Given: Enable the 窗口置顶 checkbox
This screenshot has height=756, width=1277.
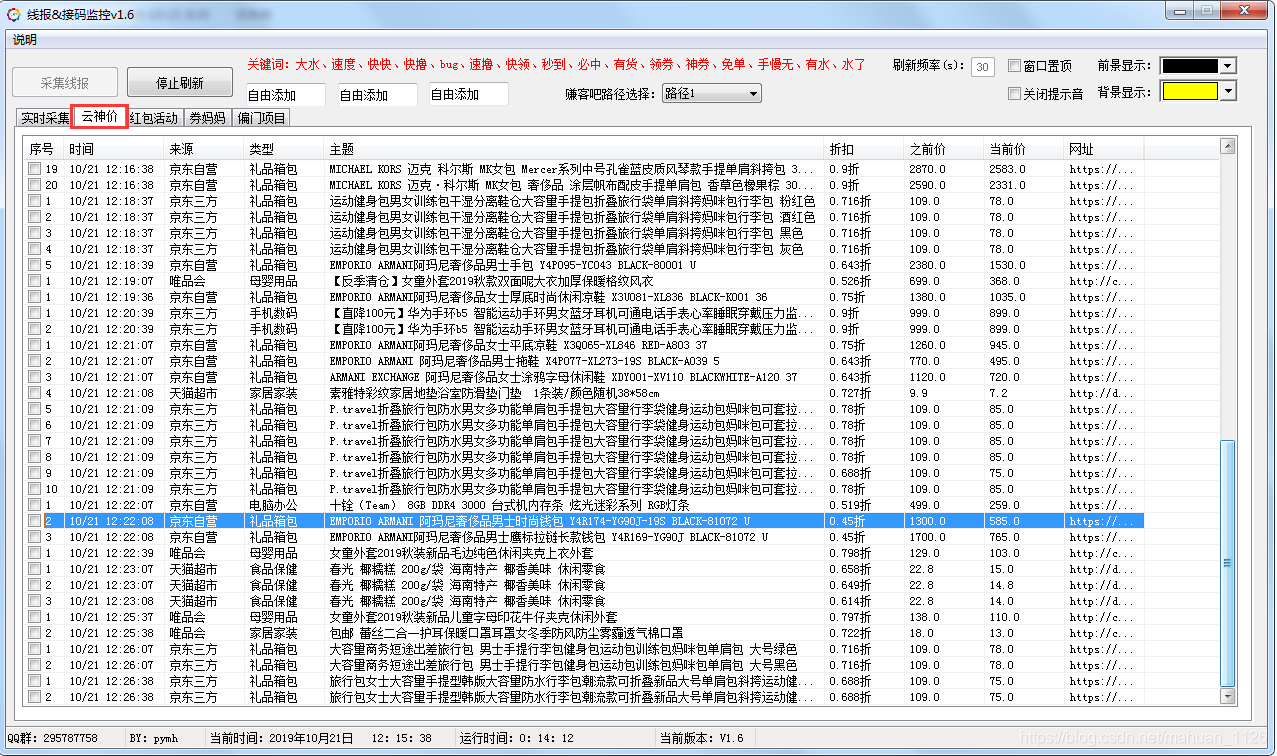Looking at the screenshot, I should (x=1014, y=66).
